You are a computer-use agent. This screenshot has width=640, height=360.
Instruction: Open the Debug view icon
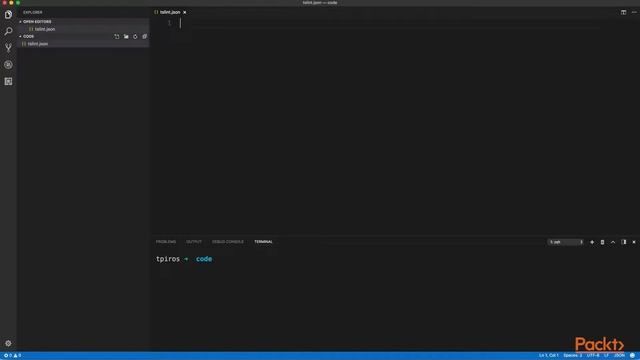point(8,64)
